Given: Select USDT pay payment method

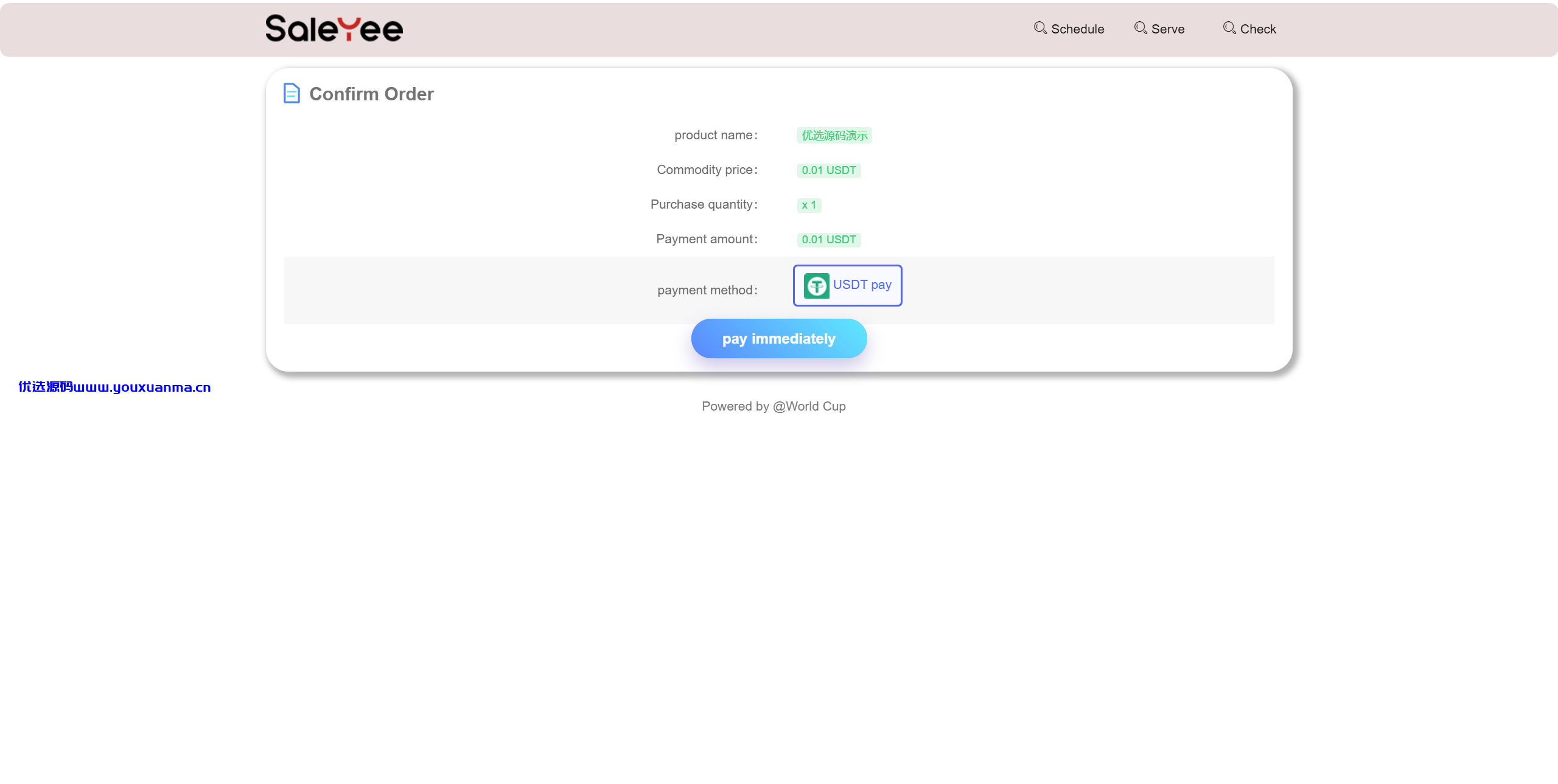Looking at the screenshot, I should [x=847, y=285].
